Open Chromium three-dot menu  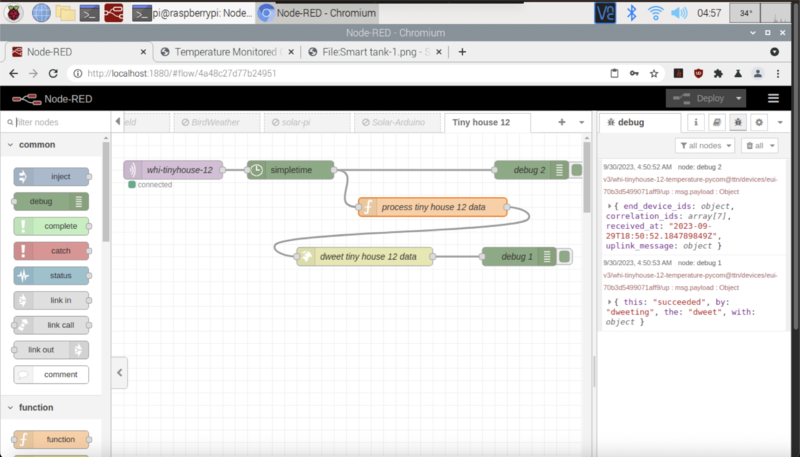click(778, 73)
